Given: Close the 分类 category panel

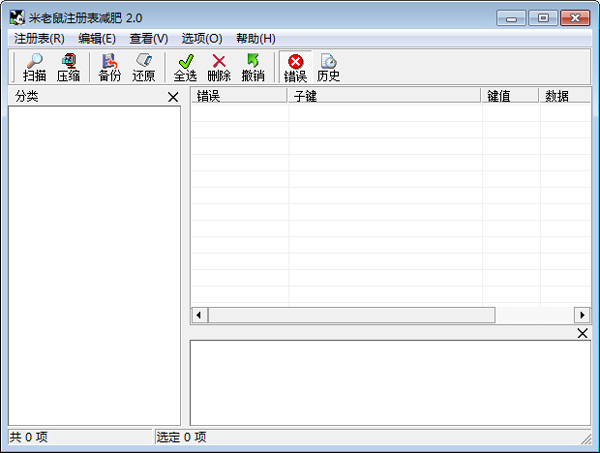Looking at the screenshot, I should (x=173, y=97).
